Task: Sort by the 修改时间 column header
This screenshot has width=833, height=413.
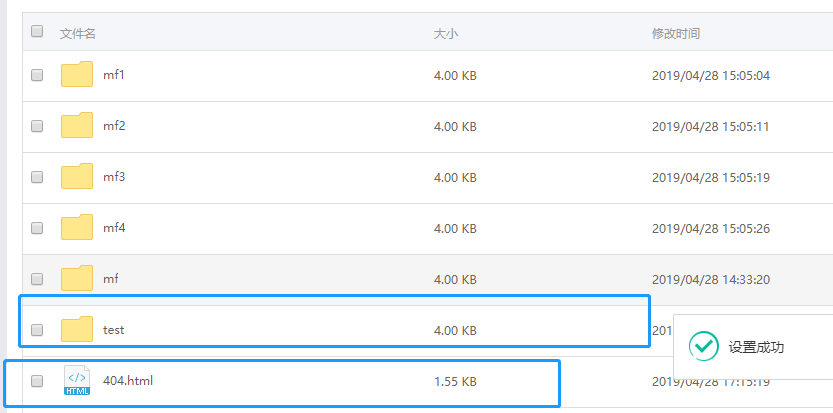Action: pos(676,33)
